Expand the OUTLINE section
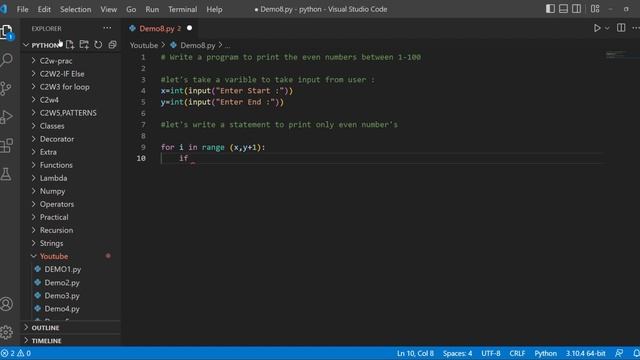 click(45, 328)
